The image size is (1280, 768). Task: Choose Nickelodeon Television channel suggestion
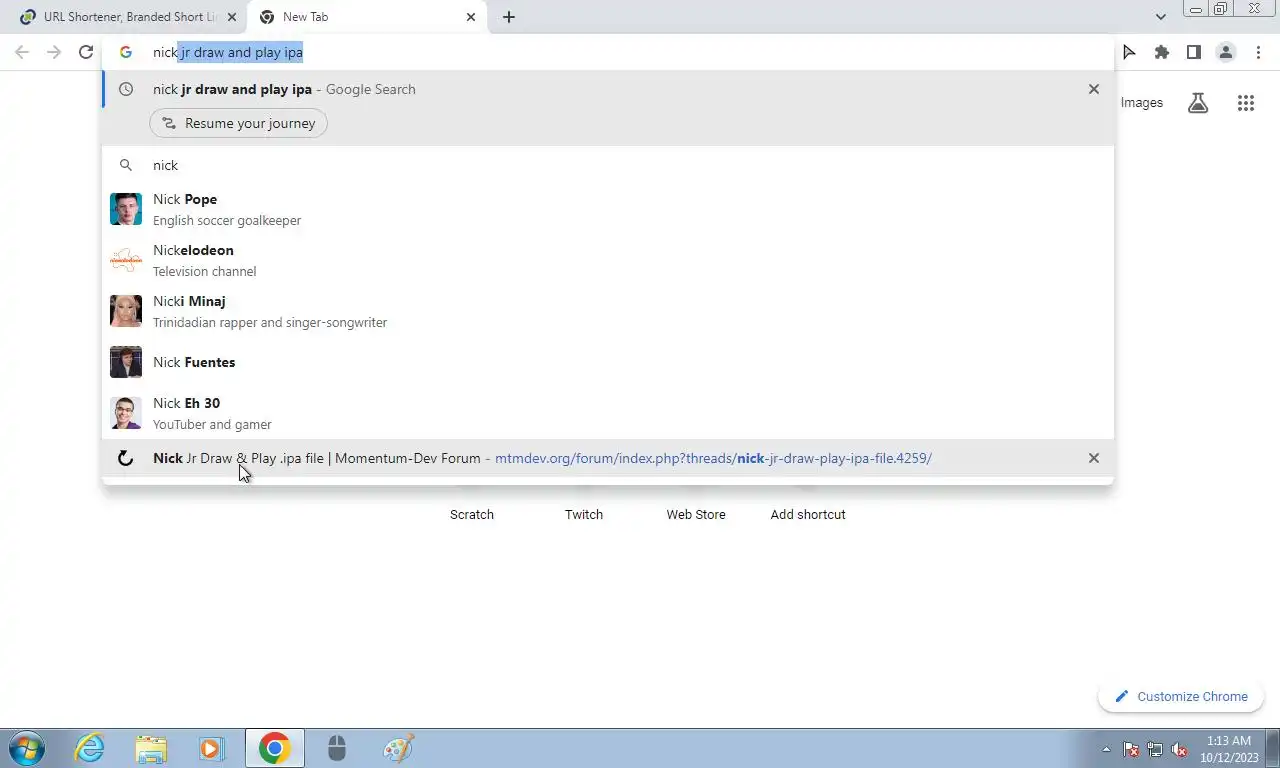(x=608, y=260)
